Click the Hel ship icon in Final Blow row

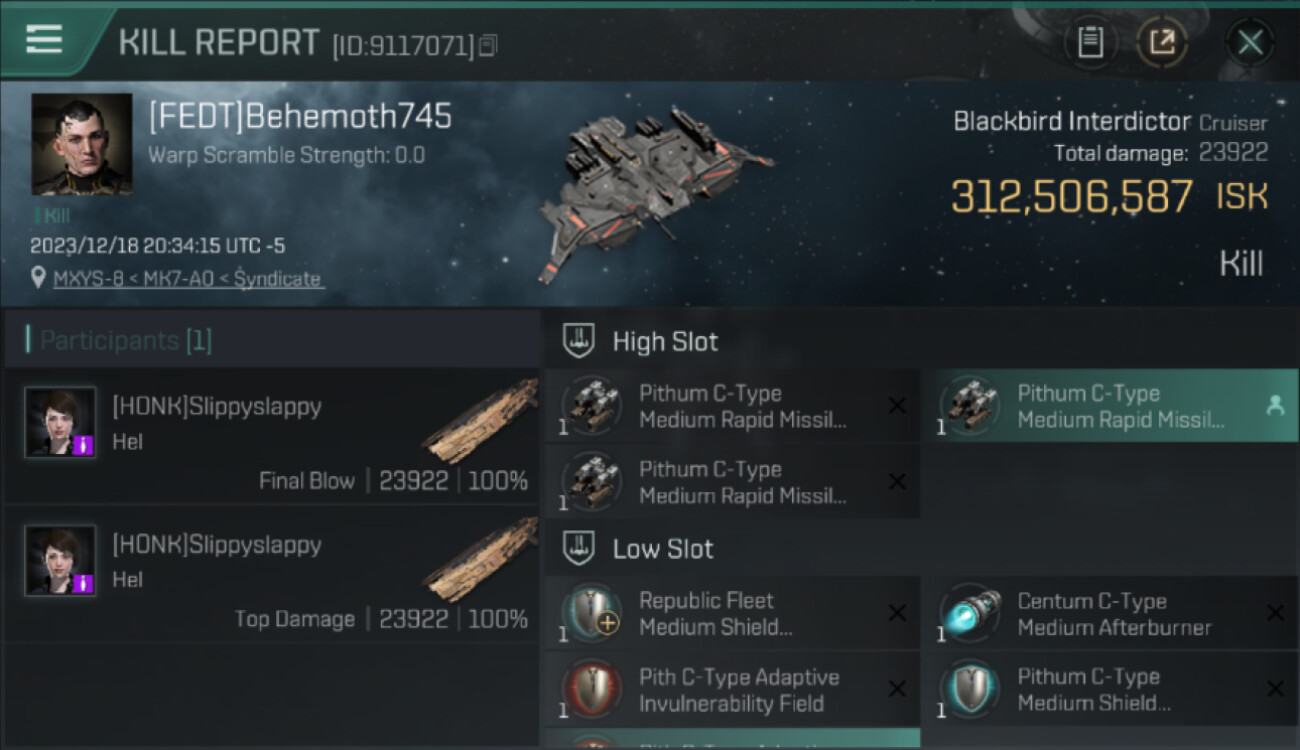click(x=480, y=421)
